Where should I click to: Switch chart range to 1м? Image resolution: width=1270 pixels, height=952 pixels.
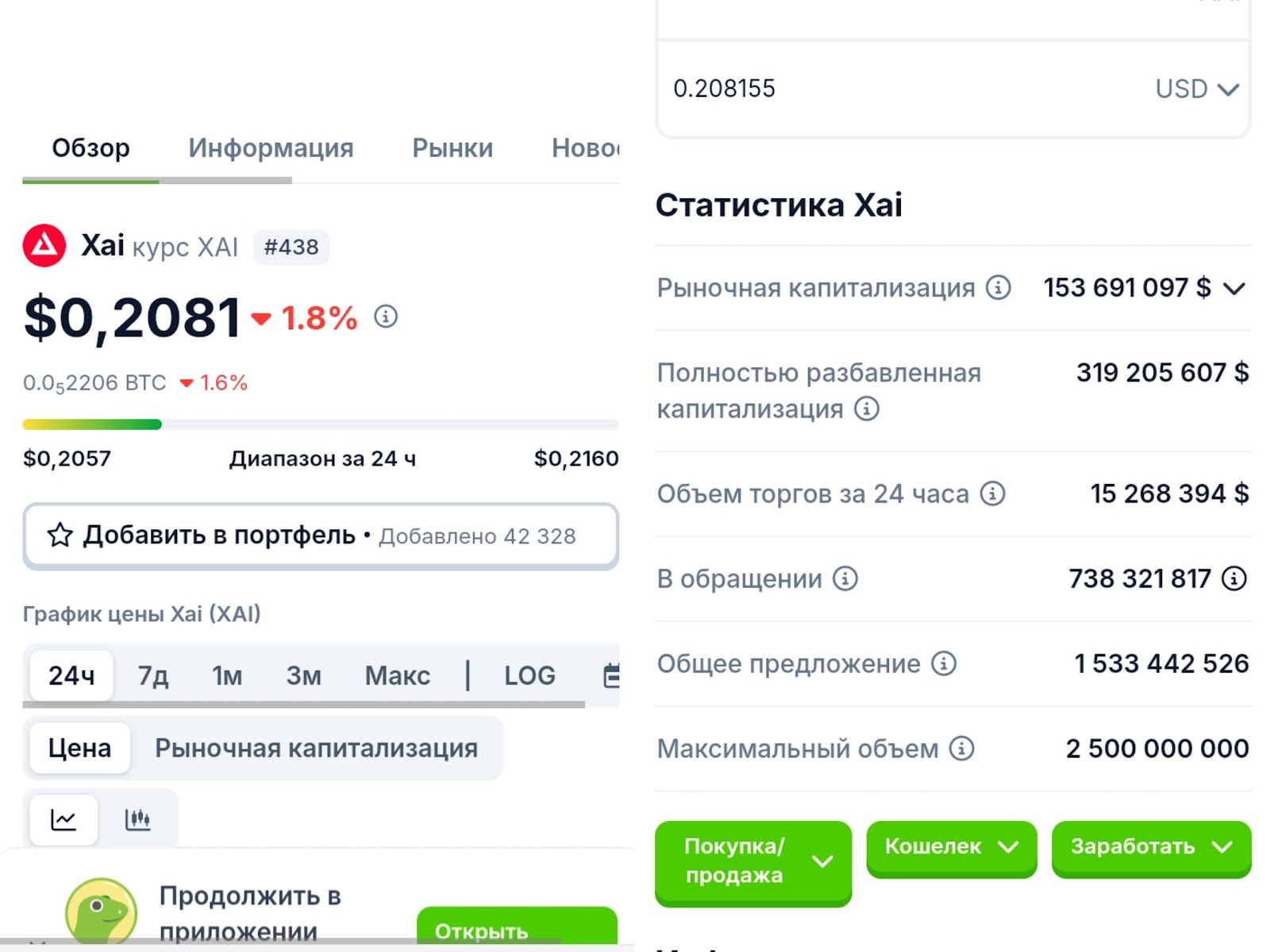coord(227,676)
